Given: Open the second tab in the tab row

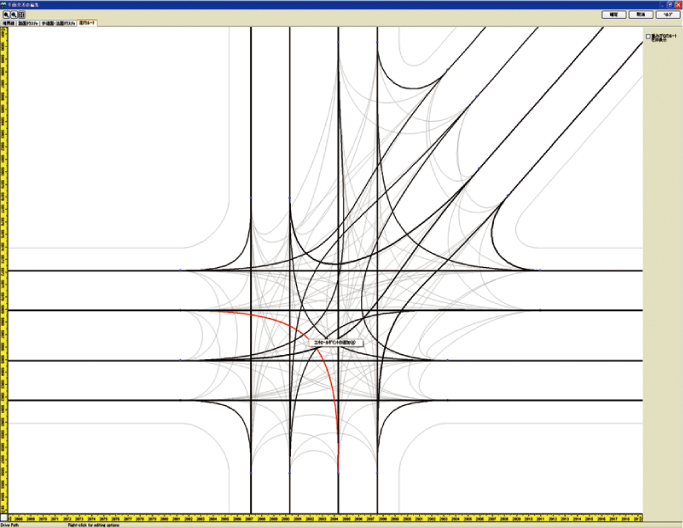Looking at the screenshot, I should coord(28,23).
